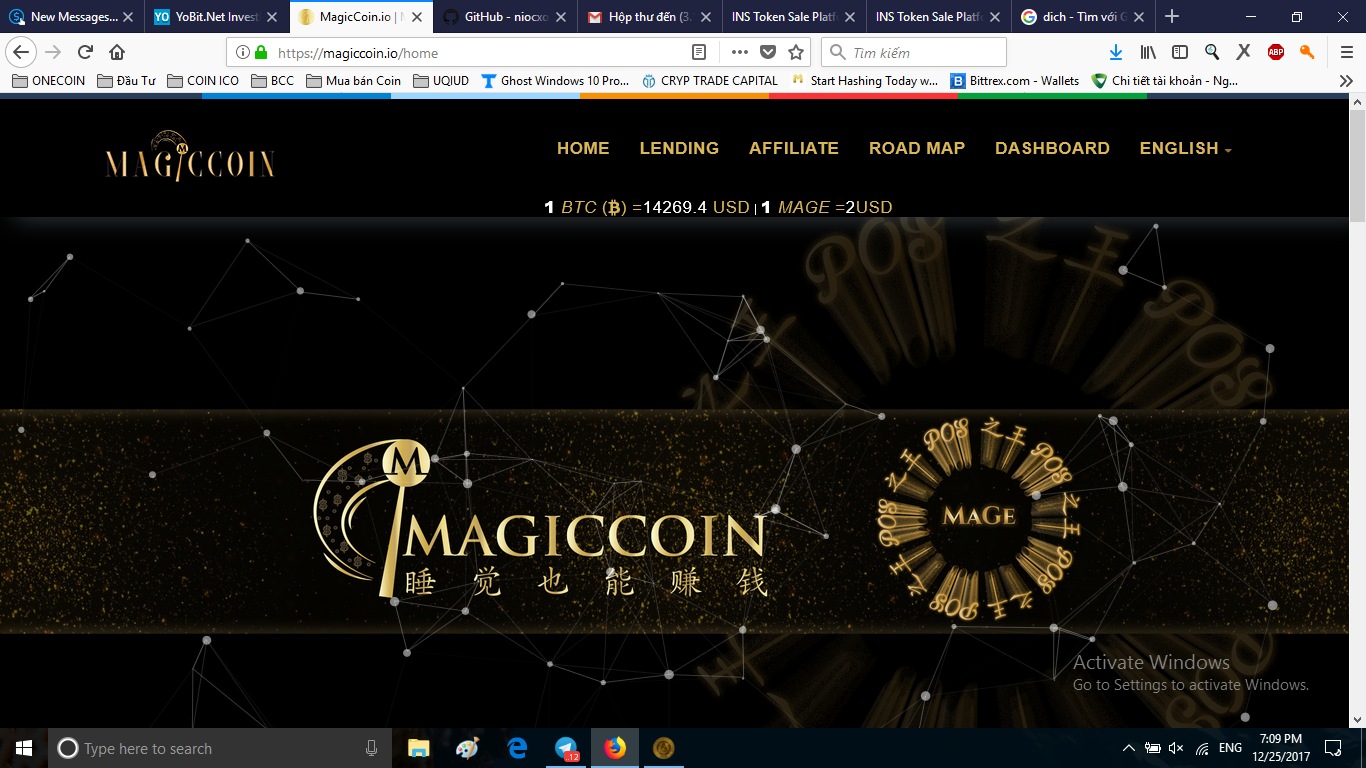Open the DASHBOARD page
1366x768 pixels.
point(1052,148)
